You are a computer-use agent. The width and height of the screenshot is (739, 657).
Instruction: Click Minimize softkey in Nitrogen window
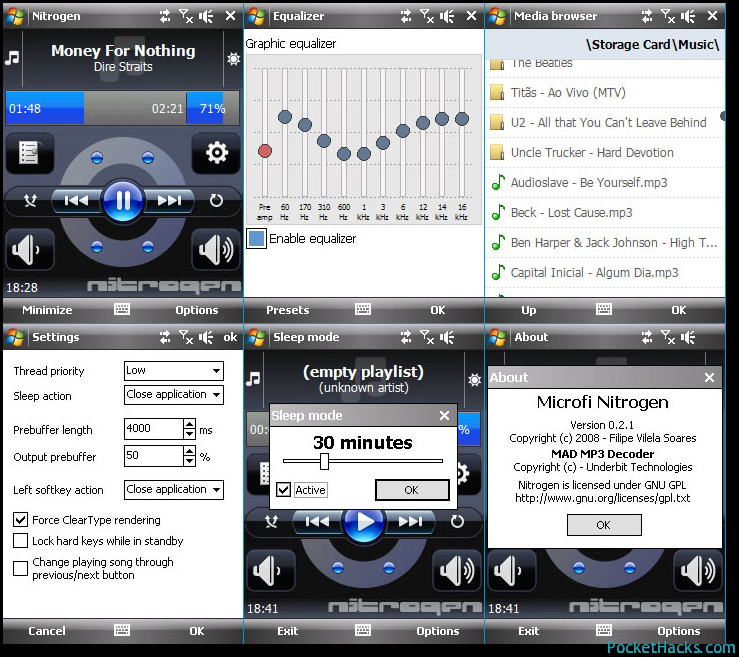(x=47, y=310)
